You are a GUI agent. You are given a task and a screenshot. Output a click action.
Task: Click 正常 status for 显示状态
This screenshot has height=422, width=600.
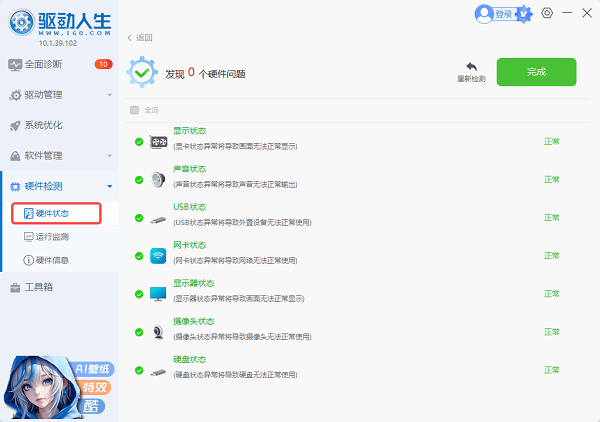click(x=552, y=142)
